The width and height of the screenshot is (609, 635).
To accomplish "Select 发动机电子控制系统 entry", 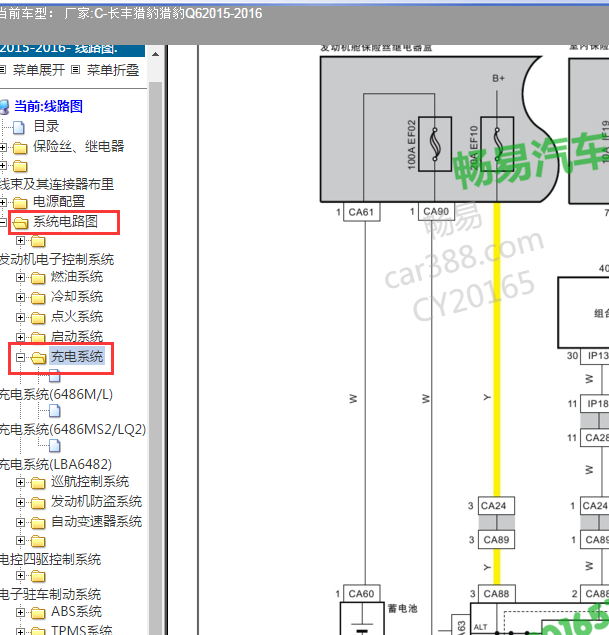I will click(x=57, y=259).
